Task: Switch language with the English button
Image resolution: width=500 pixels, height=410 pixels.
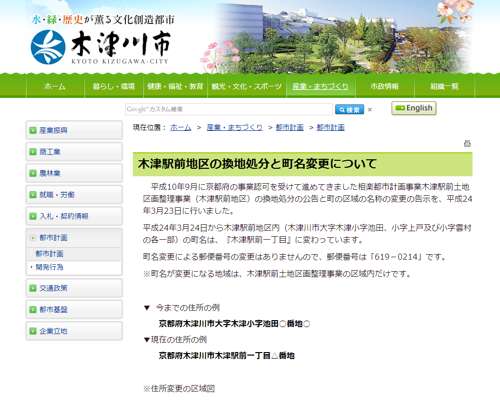Action: point(414,108)
